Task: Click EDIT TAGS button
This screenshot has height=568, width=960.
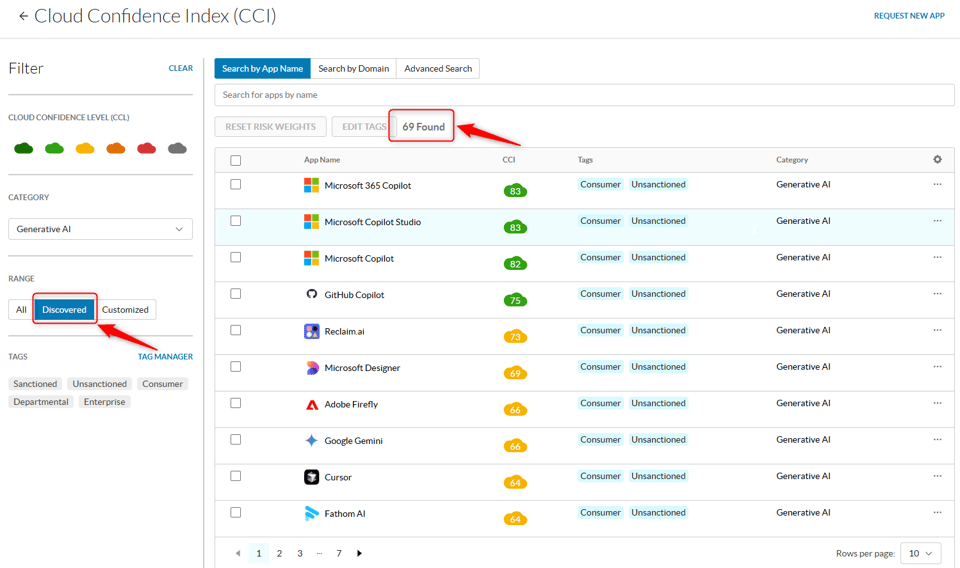Action: point(364,127)
